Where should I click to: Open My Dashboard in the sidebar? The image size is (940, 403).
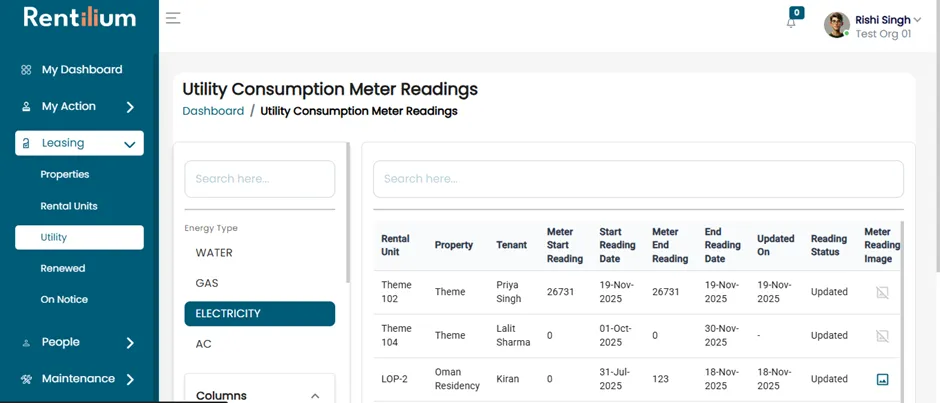[82, 70]
